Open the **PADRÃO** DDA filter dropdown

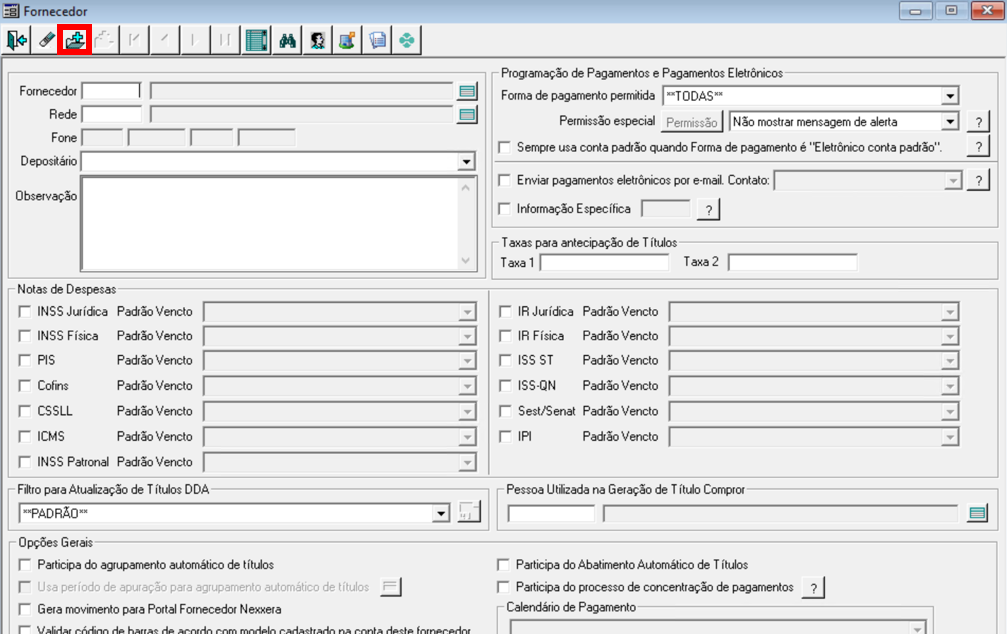(441, 513)
